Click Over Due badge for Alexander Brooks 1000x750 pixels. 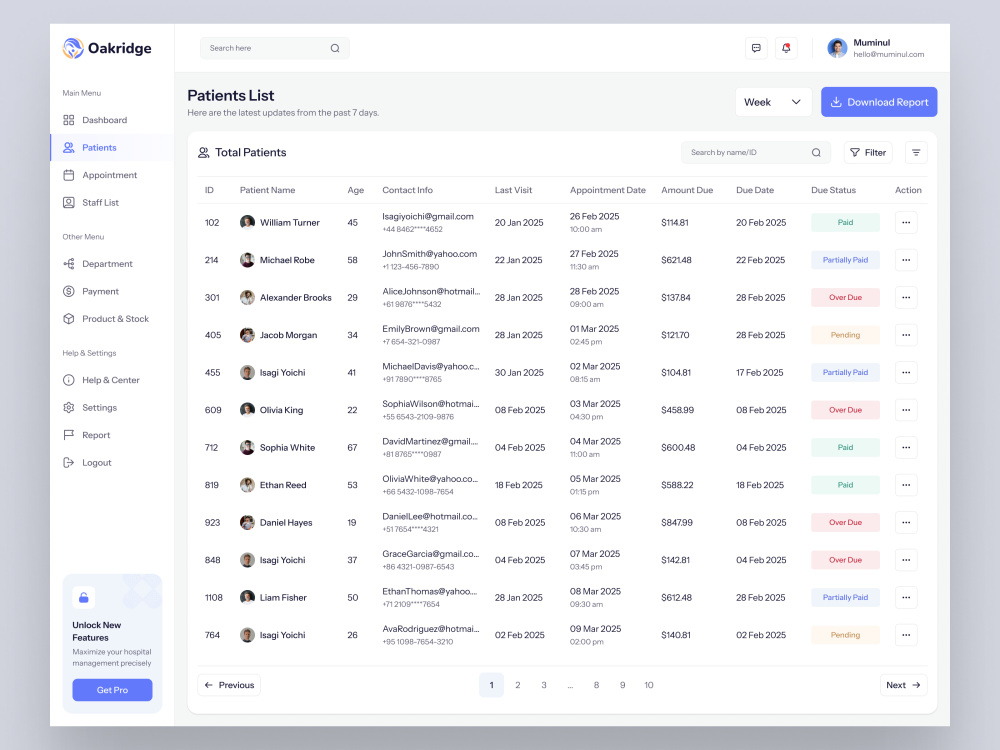(845, 298)
